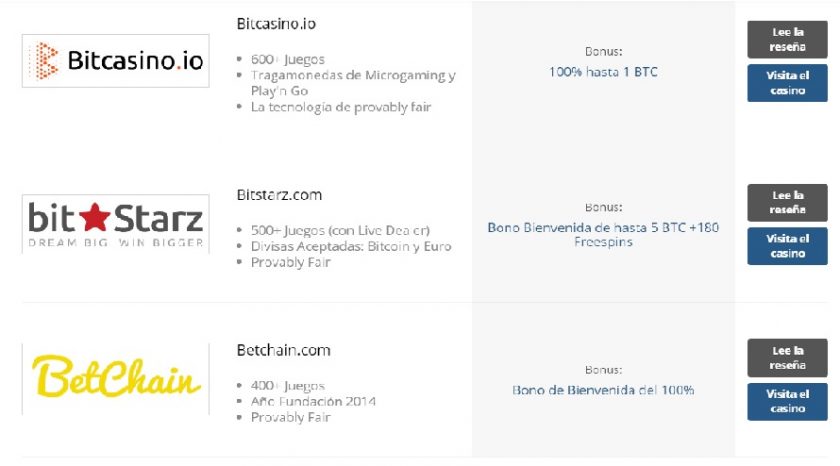Click the Año Fundación 2014 text

313,401
